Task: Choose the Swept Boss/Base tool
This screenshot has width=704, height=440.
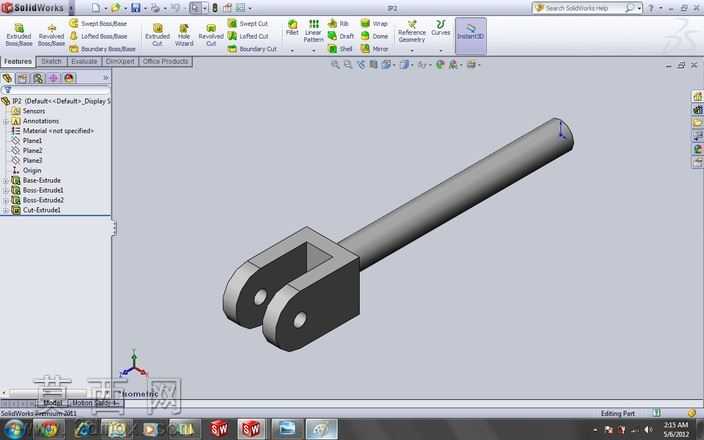Action: (x=99, y=23)
